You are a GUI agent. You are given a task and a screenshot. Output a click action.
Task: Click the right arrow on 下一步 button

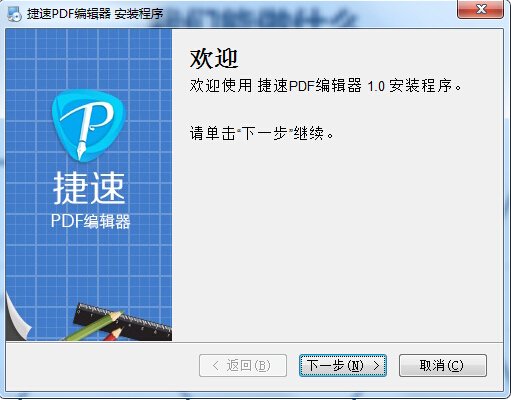pyautogui.click(x=376, y=366)
